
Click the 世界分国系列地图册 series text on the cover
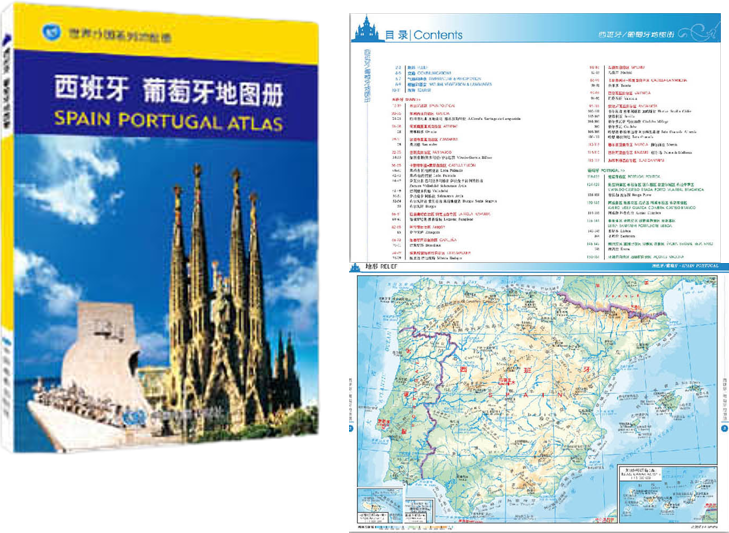[120, 35]
